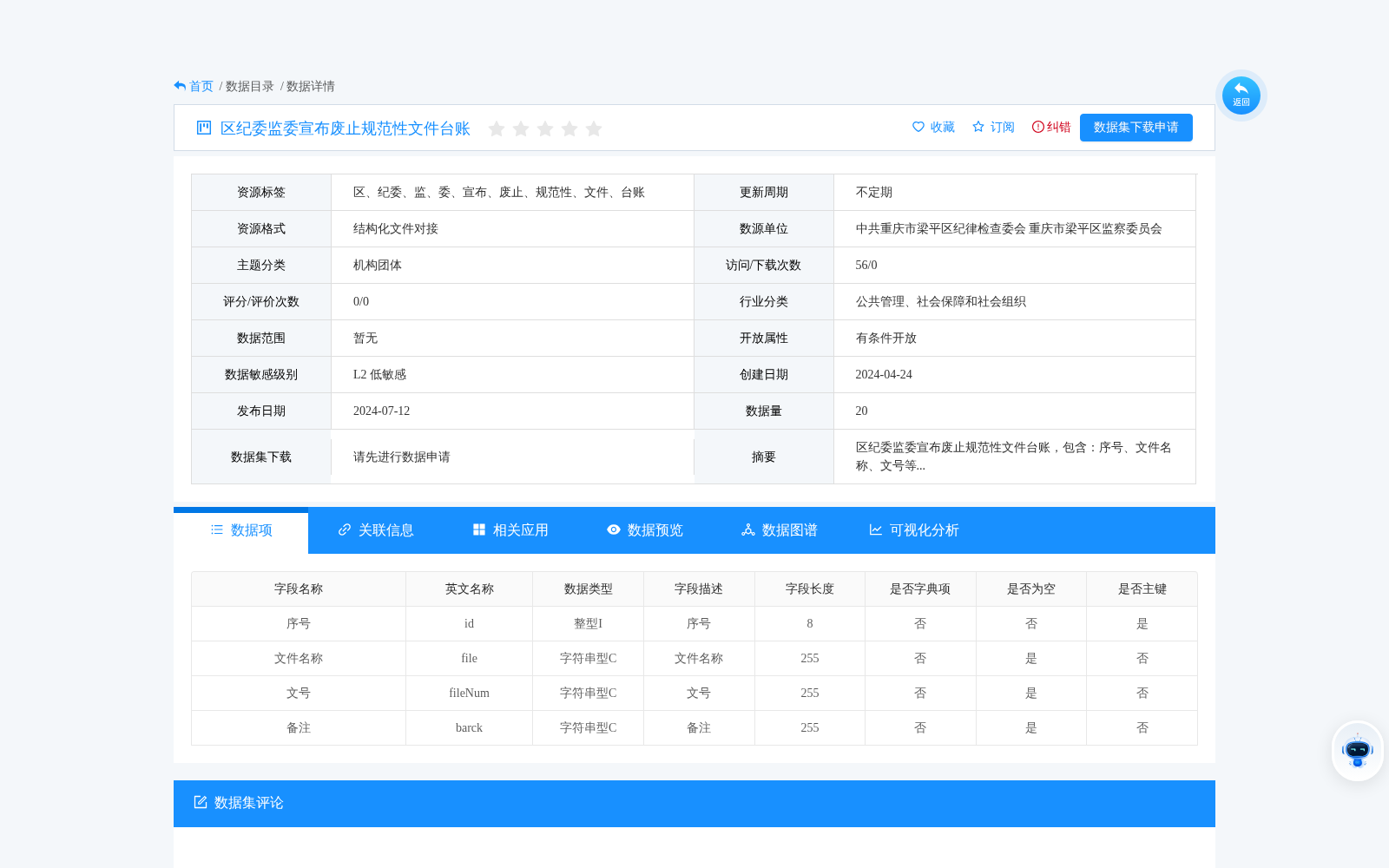Click the 是否主键 column header
Screen dimensions: 1389x868
(x=1142, y=589)
